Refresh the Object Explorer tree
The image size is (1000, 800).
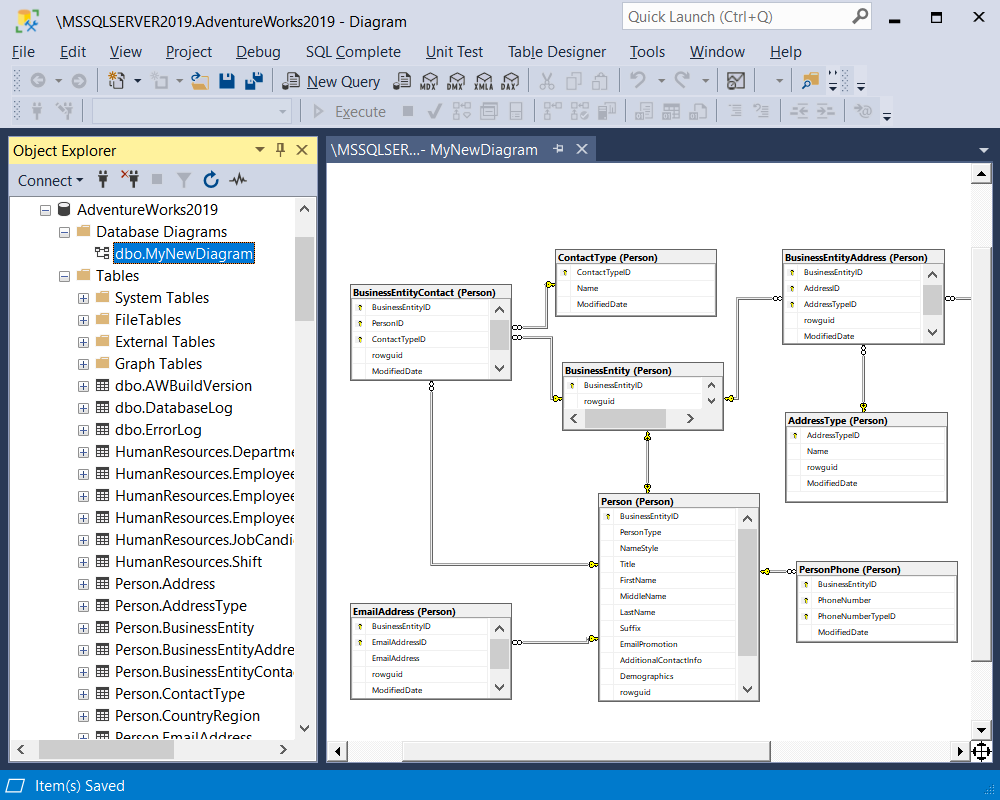tap(211, 180)
